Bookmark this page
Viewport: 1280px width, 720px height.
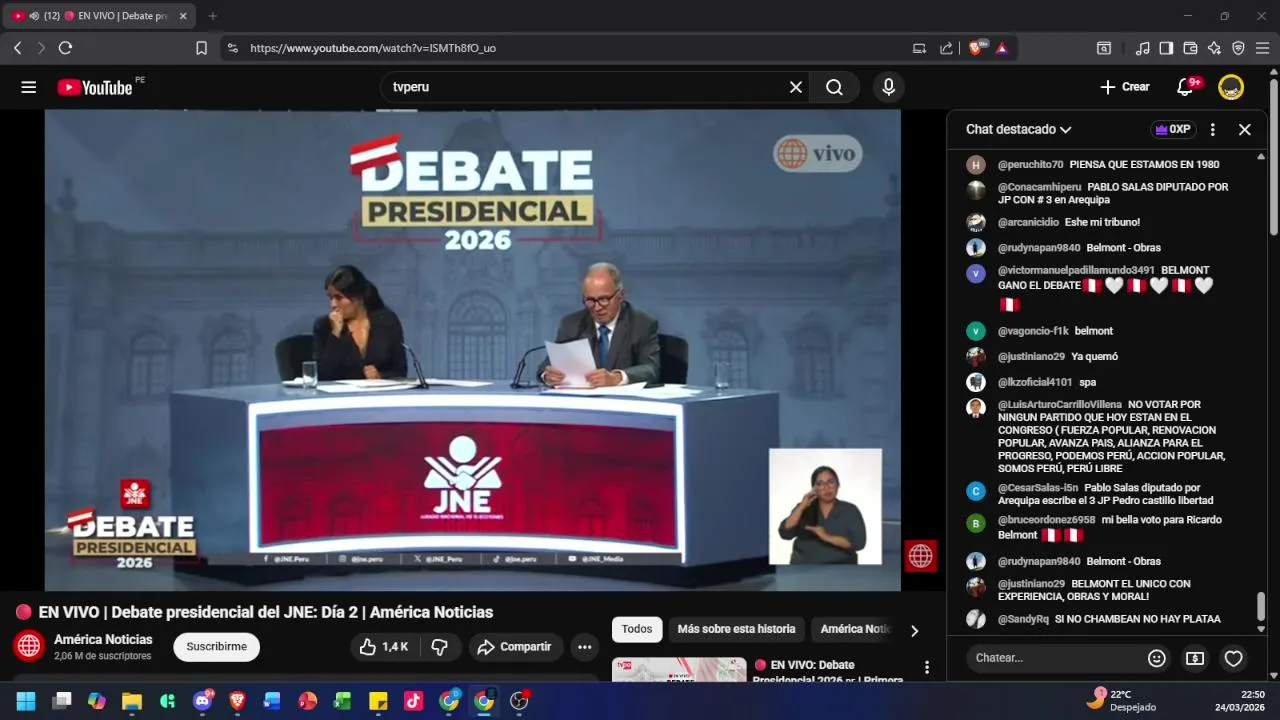click(201, 48)
